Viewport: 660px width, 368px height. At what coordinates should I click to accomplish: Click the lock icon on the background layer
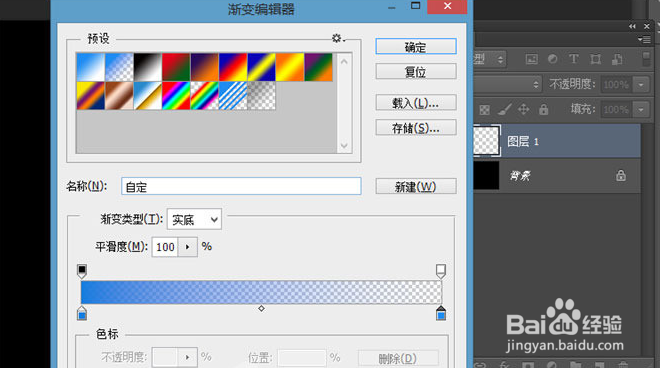tap(620, 175)
